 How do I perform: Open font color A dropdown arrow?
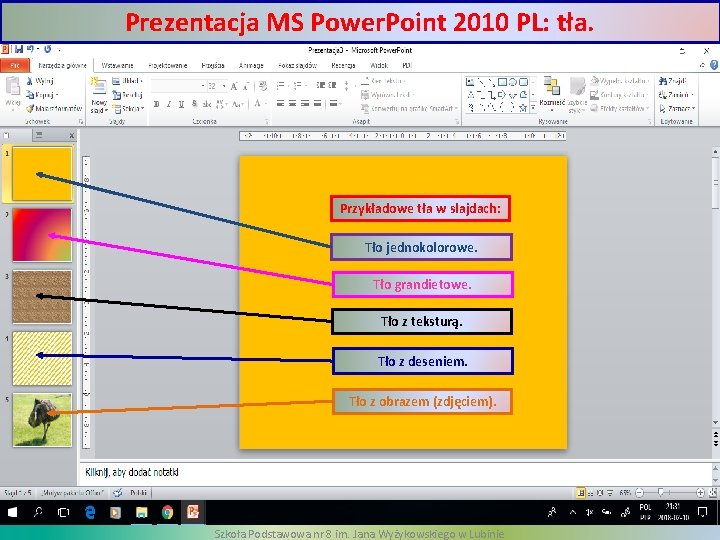tap(266, 104)
